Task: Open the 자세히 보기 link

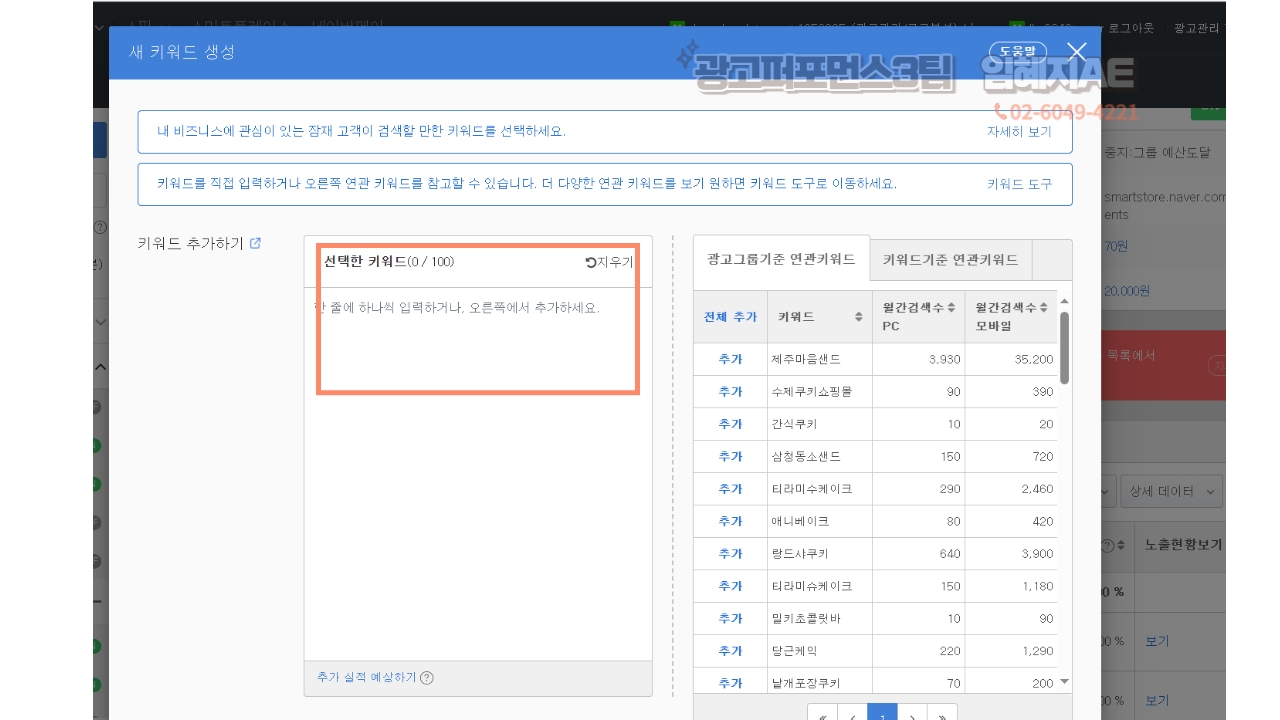Action: [x=1019, y=131]
